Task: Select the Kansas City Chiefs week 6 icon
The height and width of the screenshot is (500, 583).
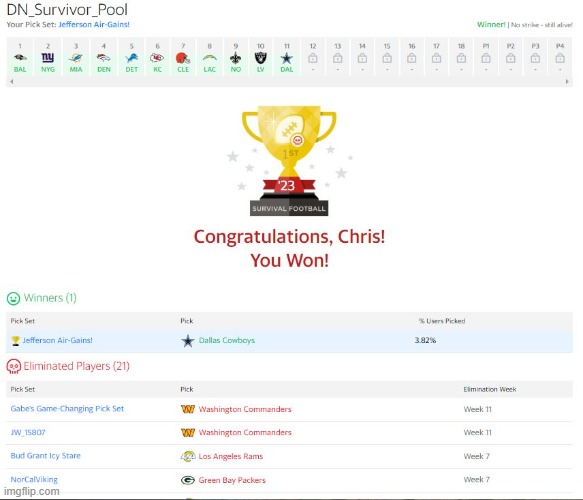Action: (x=157, y=58)
